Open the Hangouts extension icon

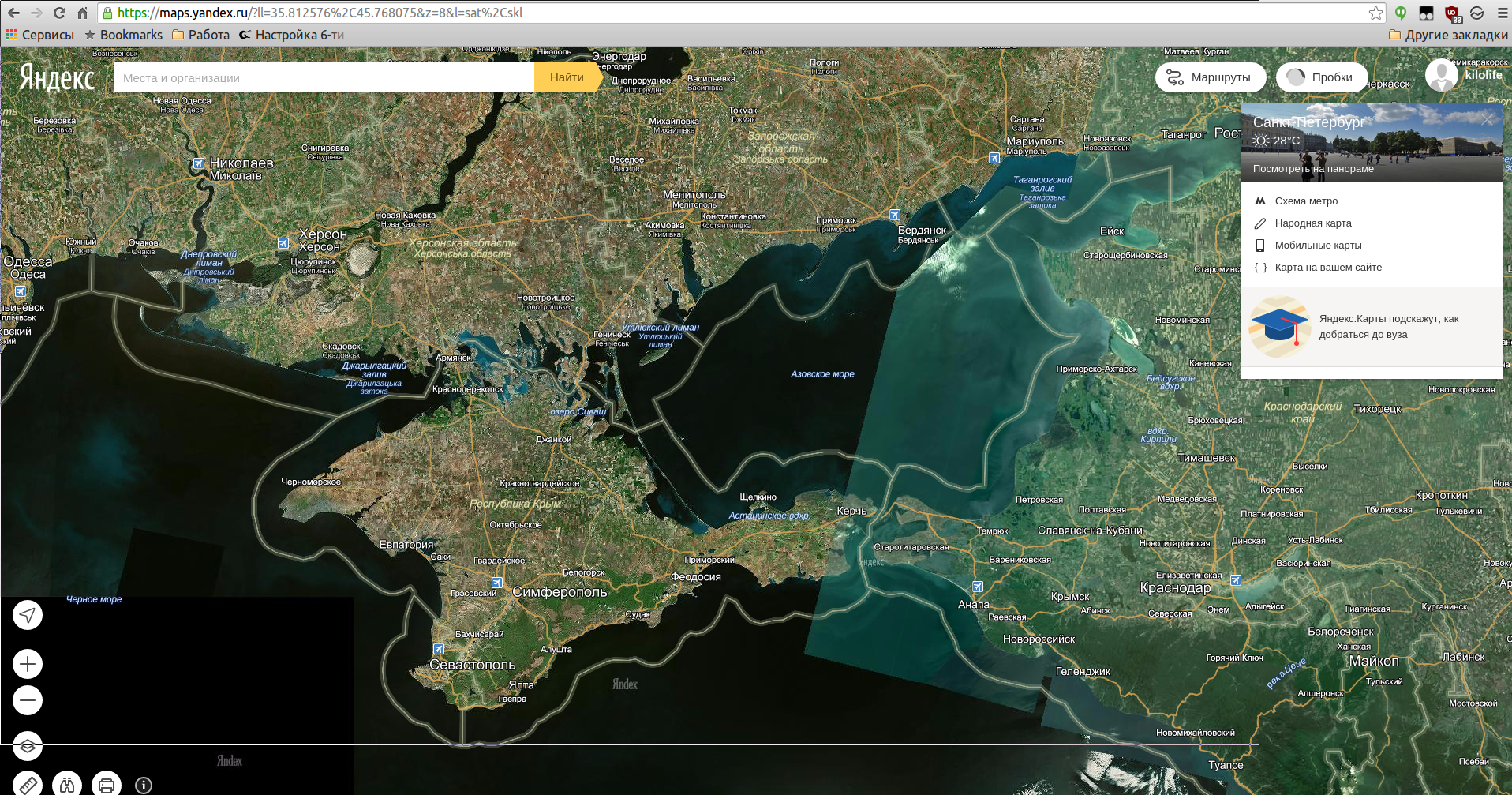[1401, 13]
